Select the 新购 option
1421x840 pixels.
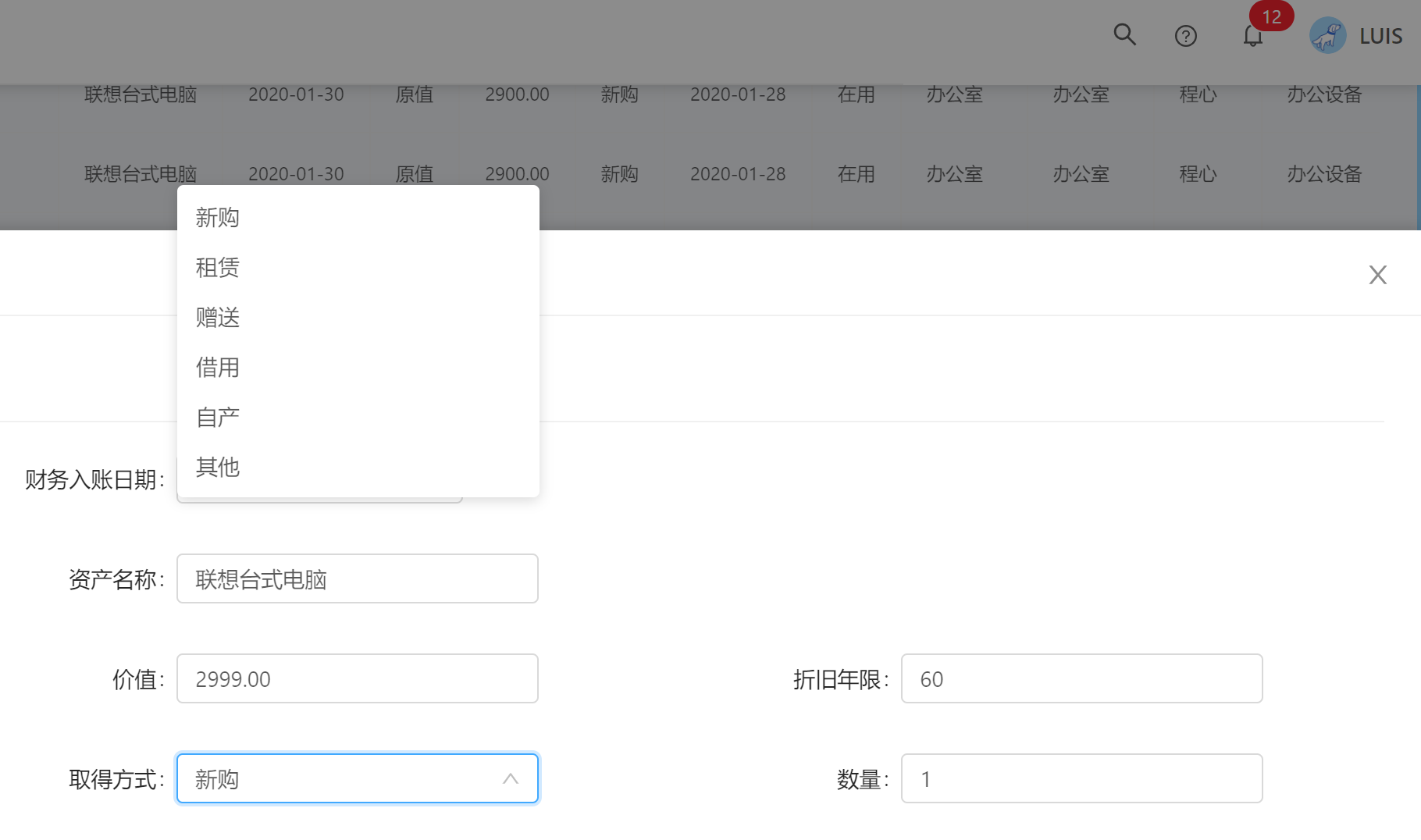coord(217,218)
